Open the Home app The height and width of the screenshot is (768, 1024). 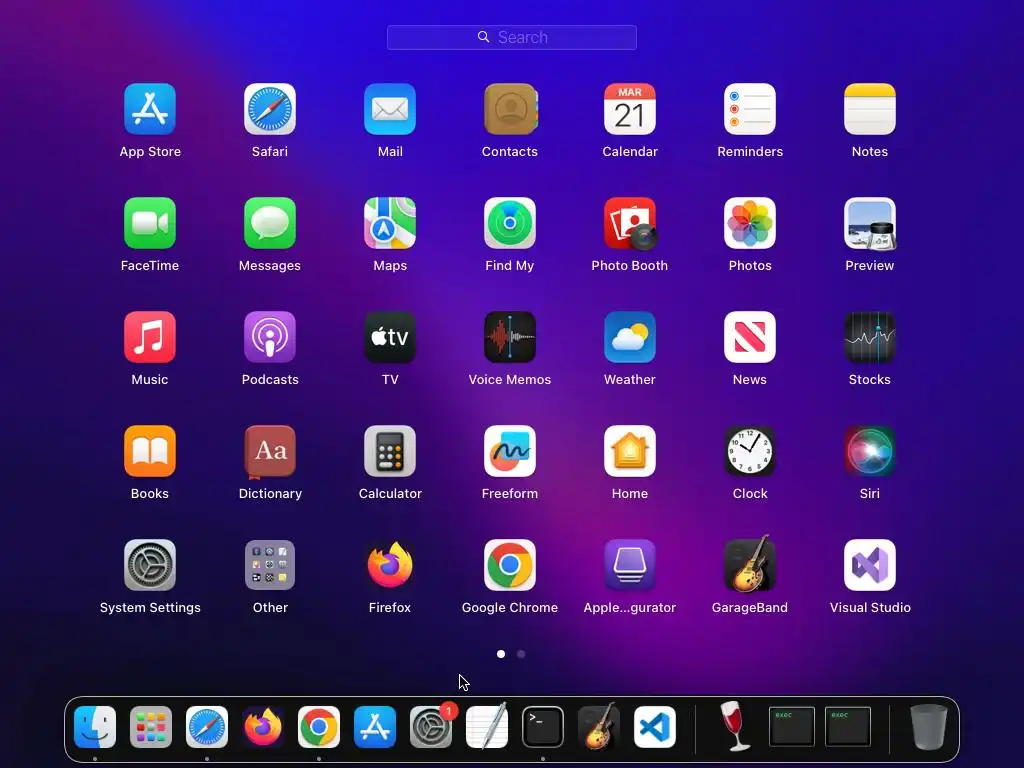point(630,451)
